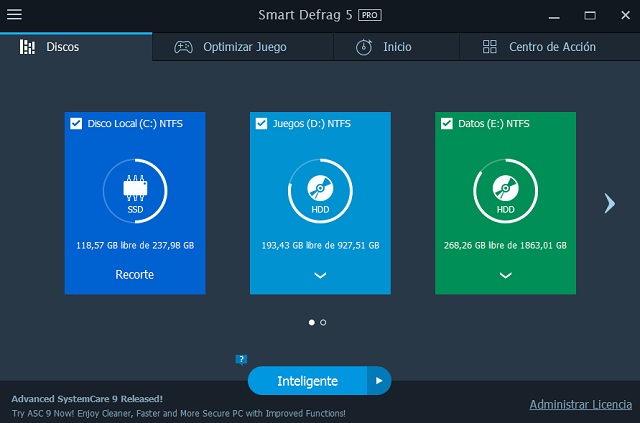The width and height of the screenshot is (640, 423).
Task: Click the SSD chip icon on drive C
Action: [x=135, y=188]
